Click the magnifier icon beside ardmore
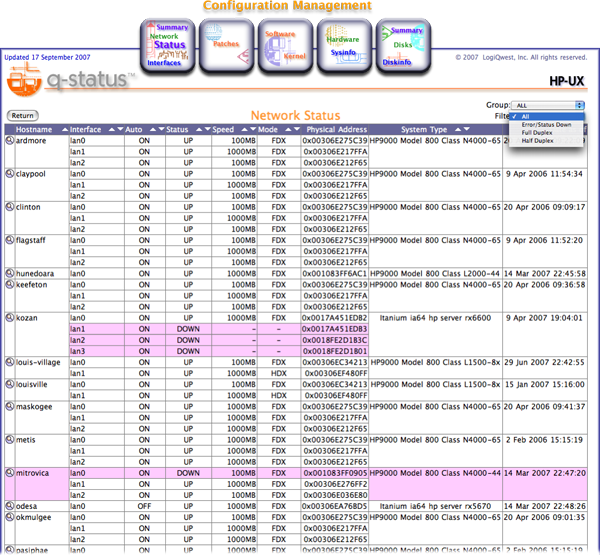Screen dimensions: 600x555 point(10,140)
